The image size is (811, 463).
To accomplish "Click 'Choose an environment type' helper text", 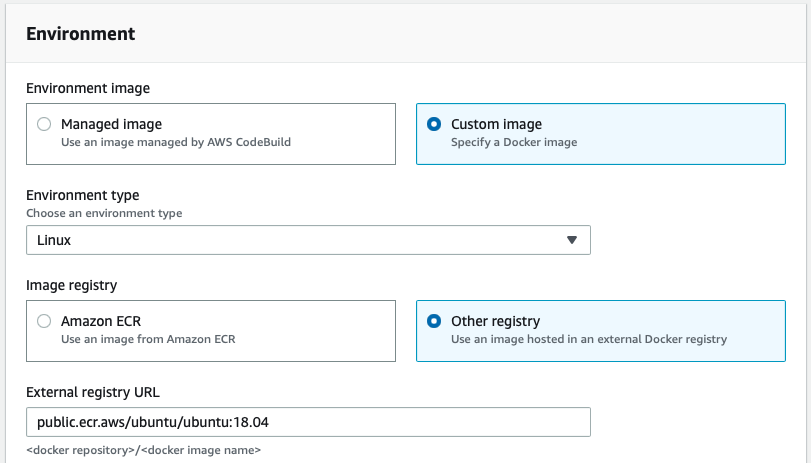I will pyautogui.click(x=104, y=213).
